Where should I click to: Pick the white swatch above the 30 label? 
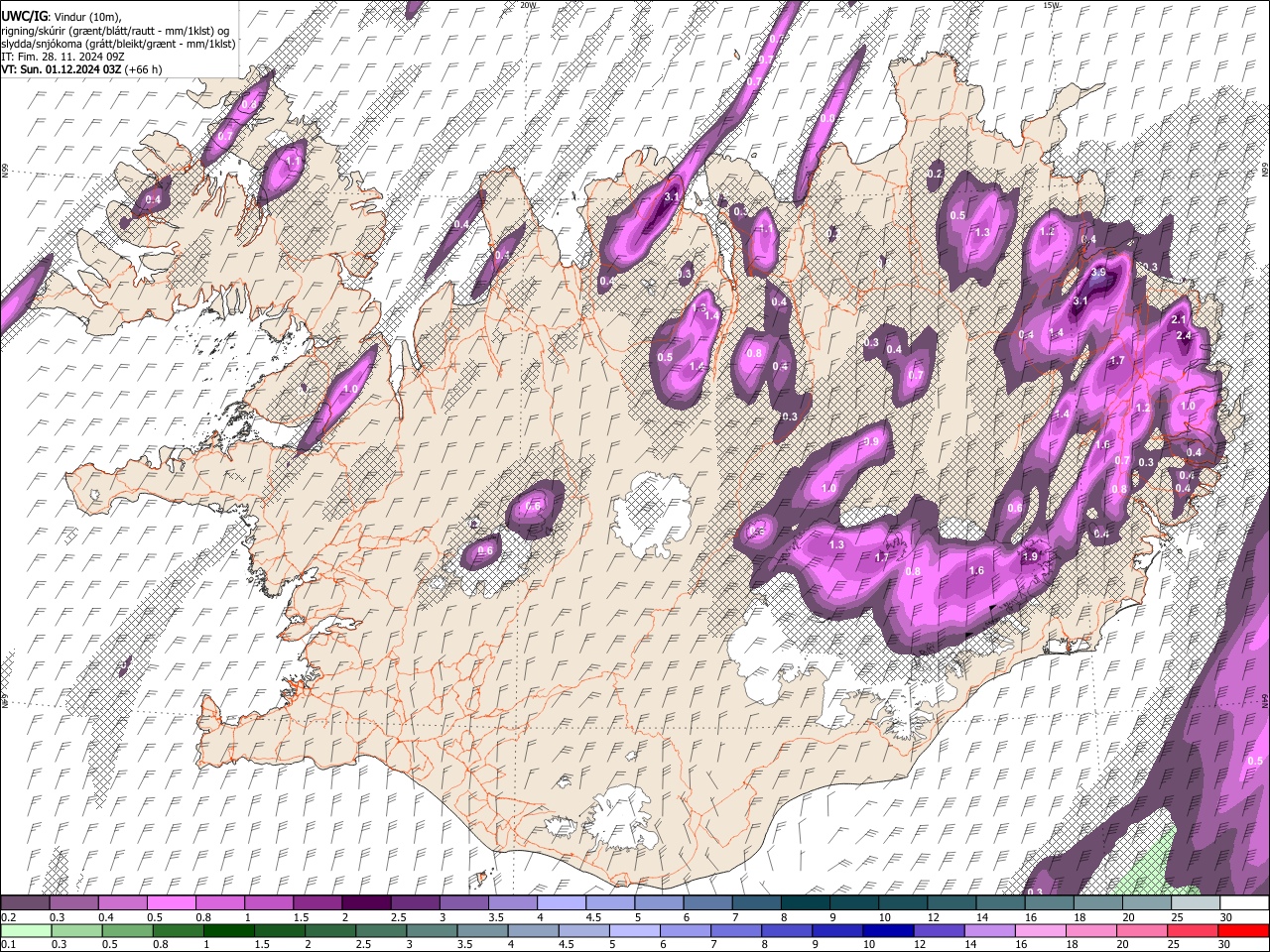pyautogui.click(x=1244, y=903)
